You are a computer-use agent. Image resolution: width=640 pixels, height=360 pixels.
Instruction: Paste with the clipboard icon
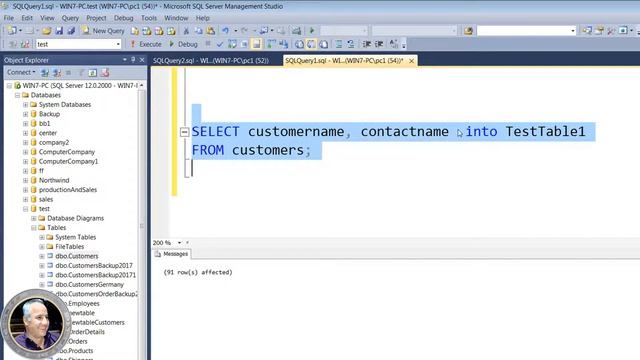[211, 31]
